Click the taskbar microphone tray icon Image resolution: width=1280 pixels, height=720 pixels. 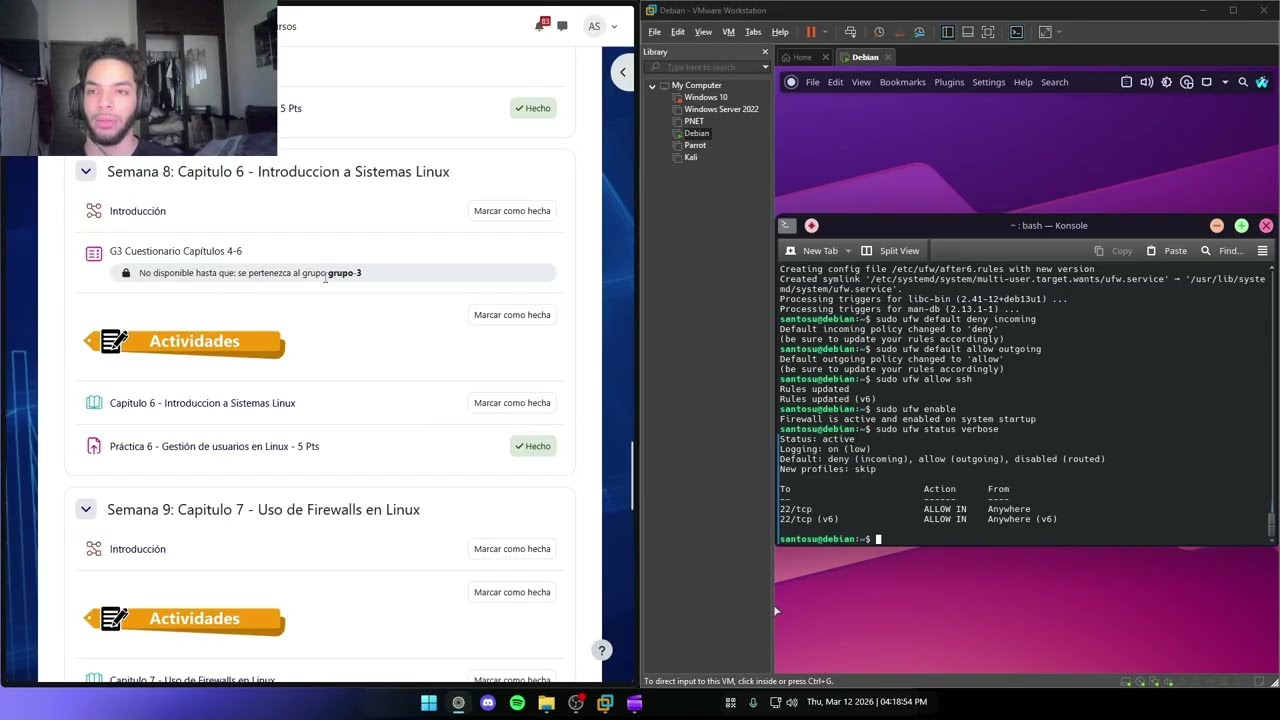click(753, 703)
